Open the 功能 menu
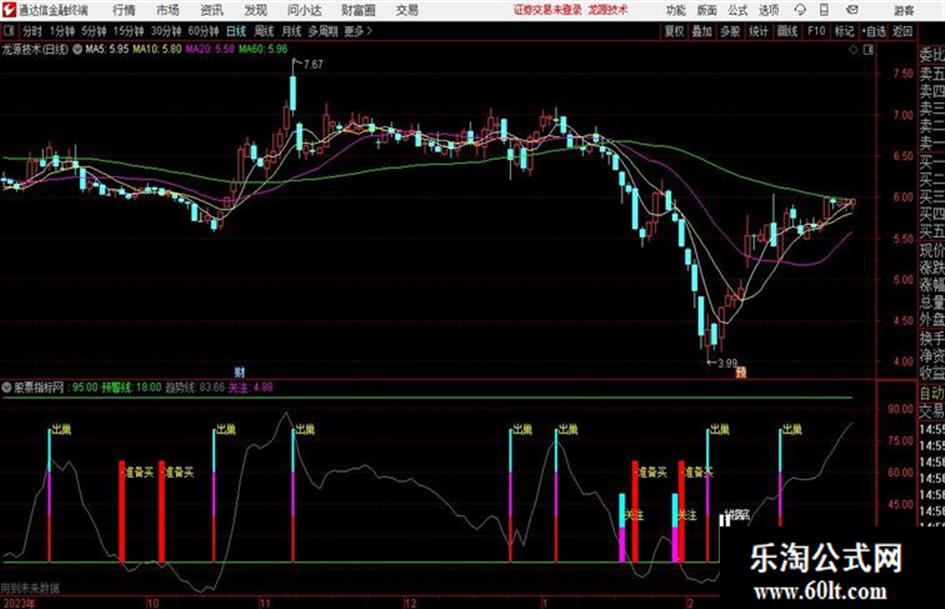The width and height of the screenshot is (945, 609). coord(676,10)
